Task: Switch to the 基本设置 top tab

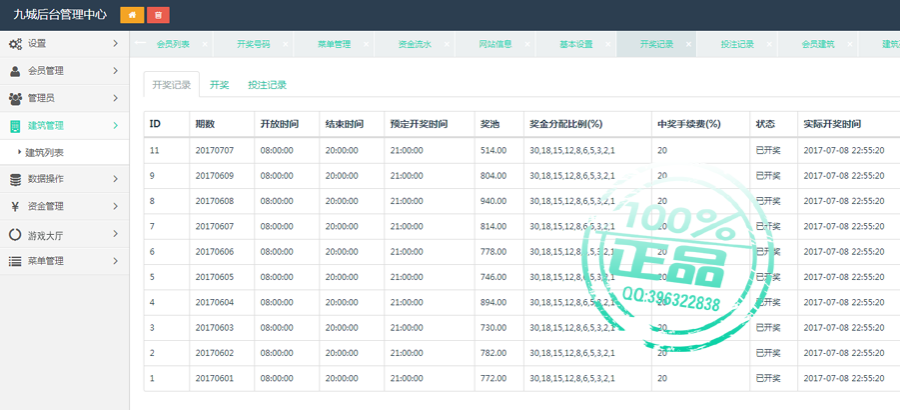Action: [576, 44]
